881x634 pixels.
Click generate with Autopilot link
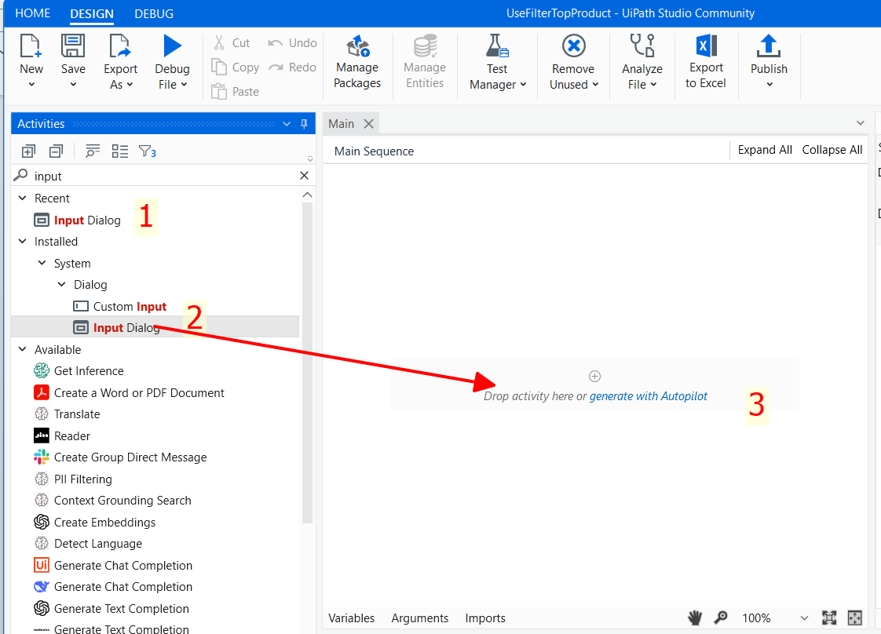pyautogui.click(x=648, y=396)
